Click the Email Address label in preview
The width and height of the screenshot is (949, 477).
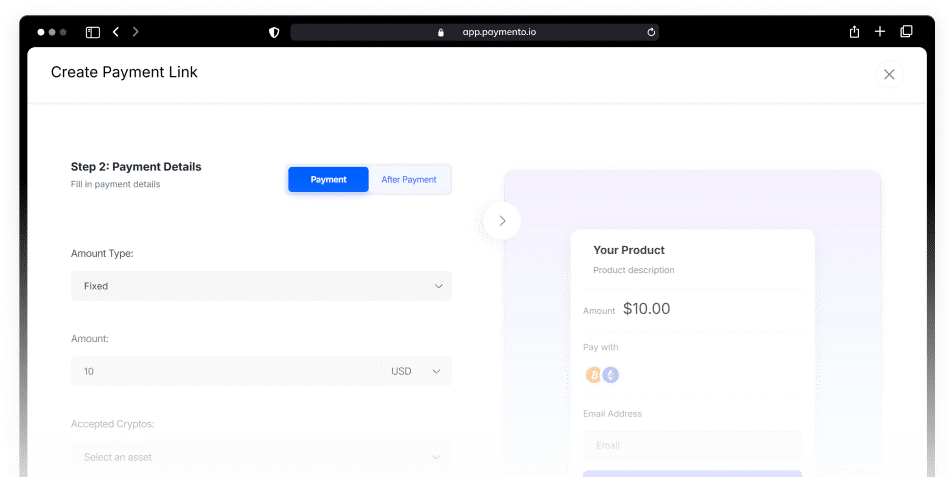pos(612,413)
